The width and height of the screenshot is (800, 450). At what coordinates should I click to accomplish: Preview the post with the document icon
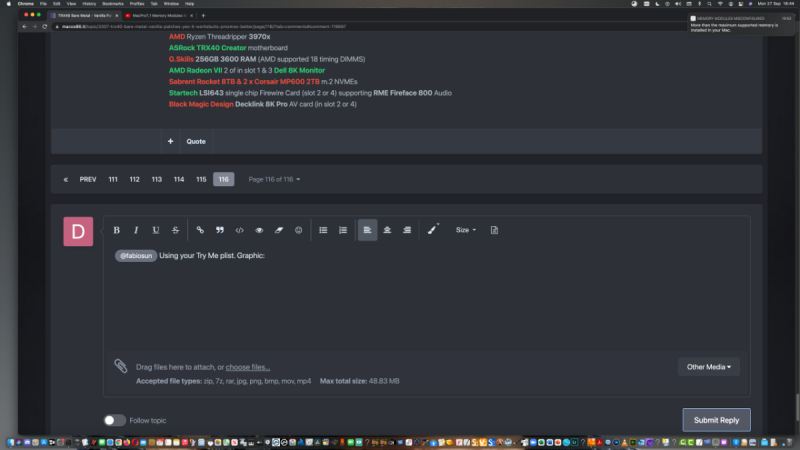click(x=494, y=230)
